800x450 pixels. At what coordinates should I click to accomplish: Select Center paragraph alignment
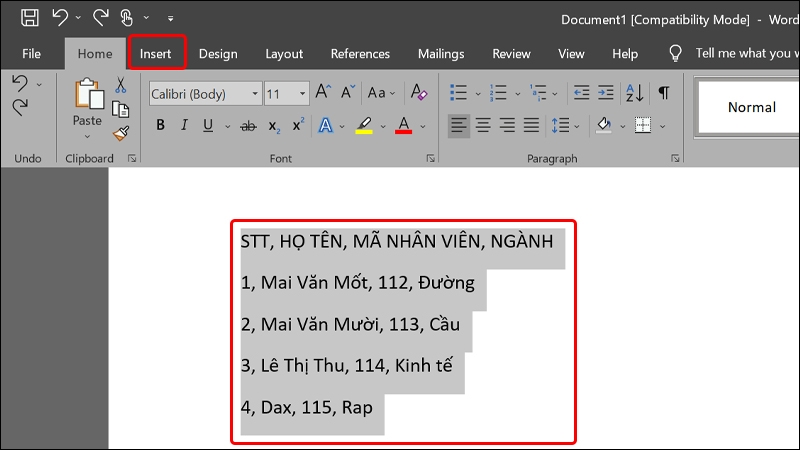[483, 125]
